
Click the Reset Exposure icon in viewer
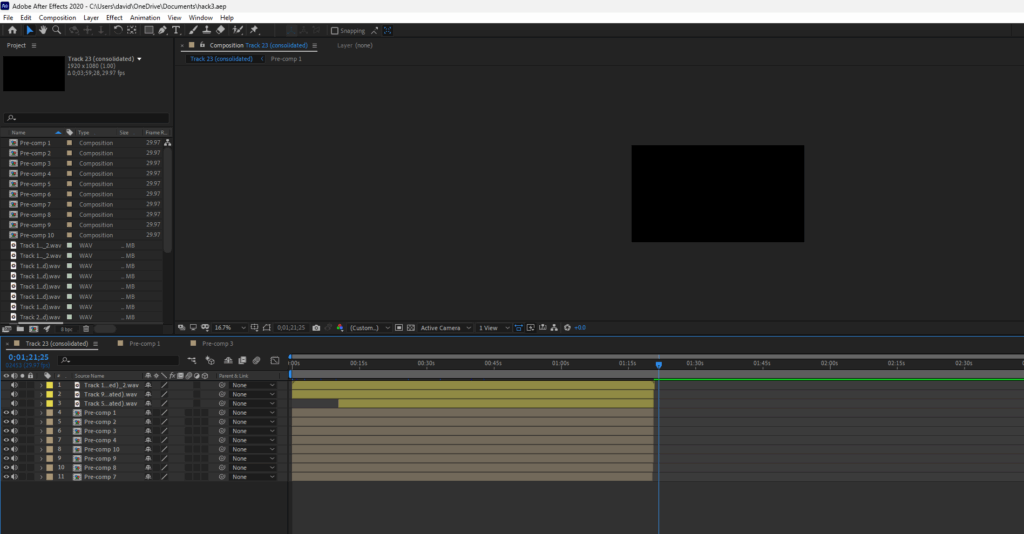tap(568, 328)
